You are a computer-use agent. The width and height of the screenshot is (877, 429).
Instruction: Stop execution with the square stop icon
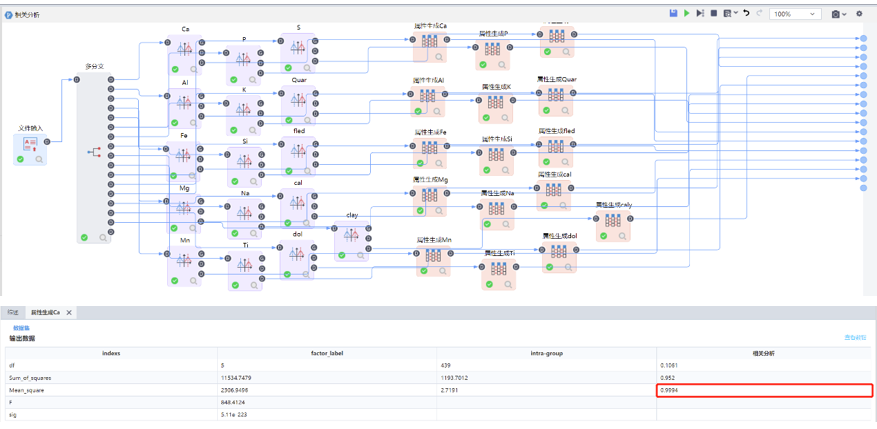coord(713,14)
